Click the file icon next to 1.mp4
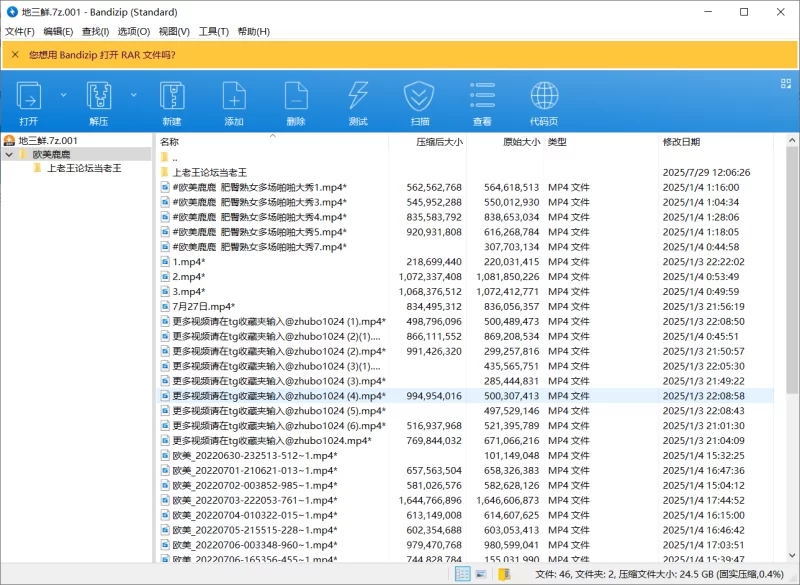This screenshot has width=800, height=585. coord(165,262)
